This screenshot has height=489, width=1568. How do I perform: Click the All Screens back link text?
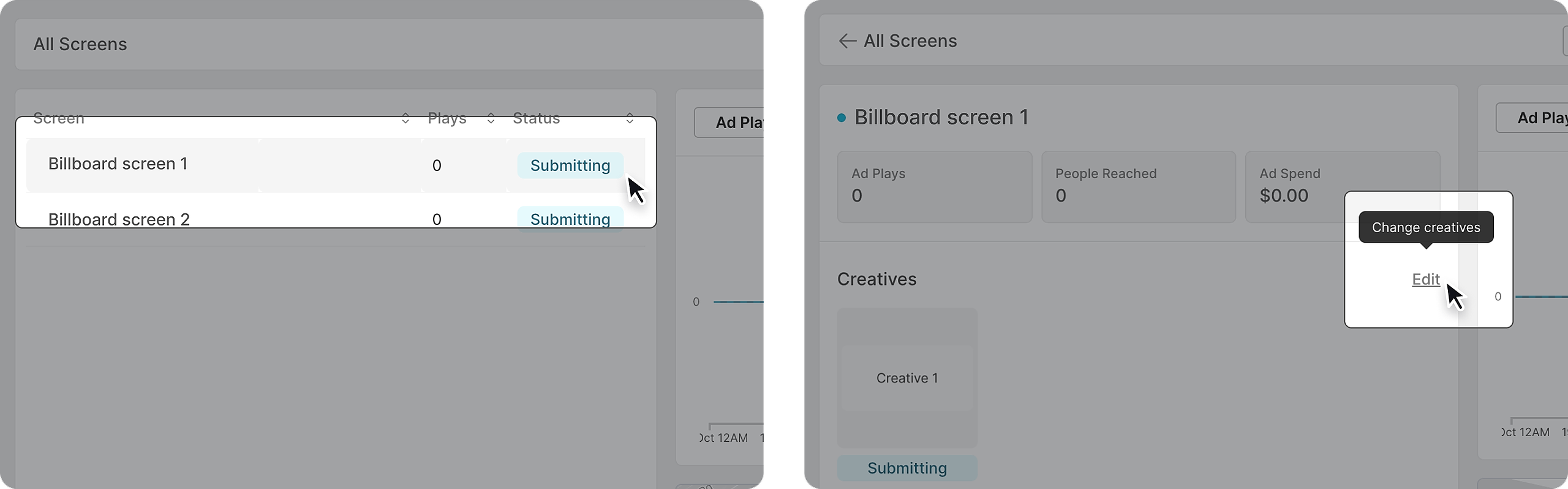coord(910,41)
